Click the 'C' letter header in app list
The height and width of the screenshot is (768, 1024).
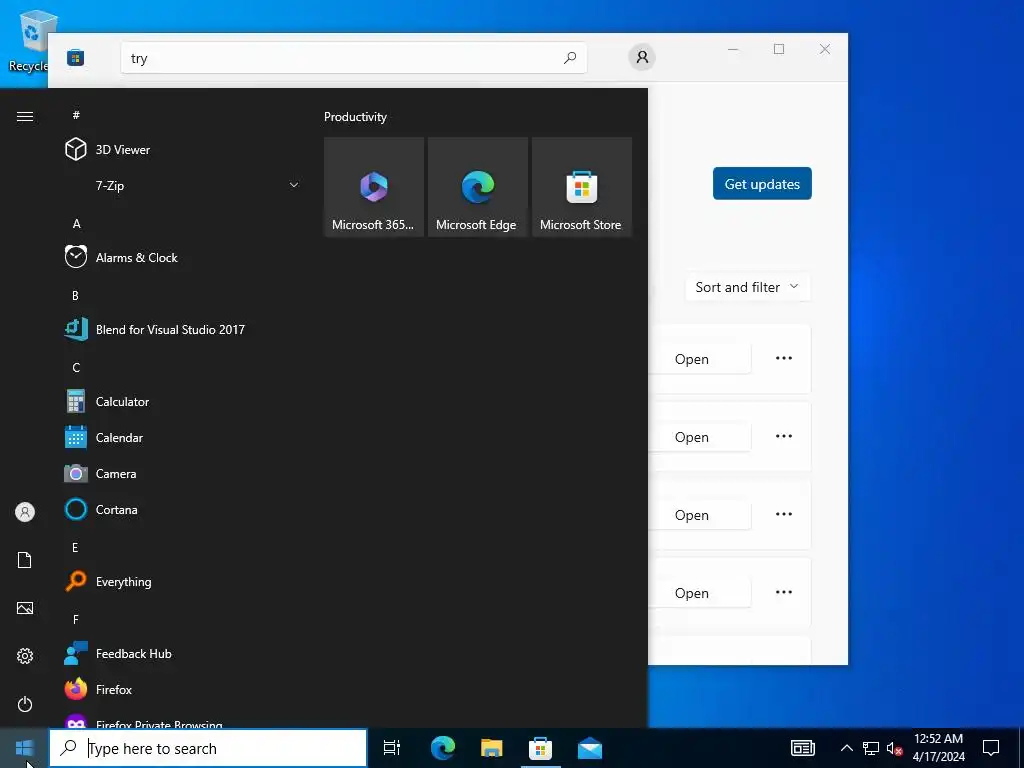point(76,367)
